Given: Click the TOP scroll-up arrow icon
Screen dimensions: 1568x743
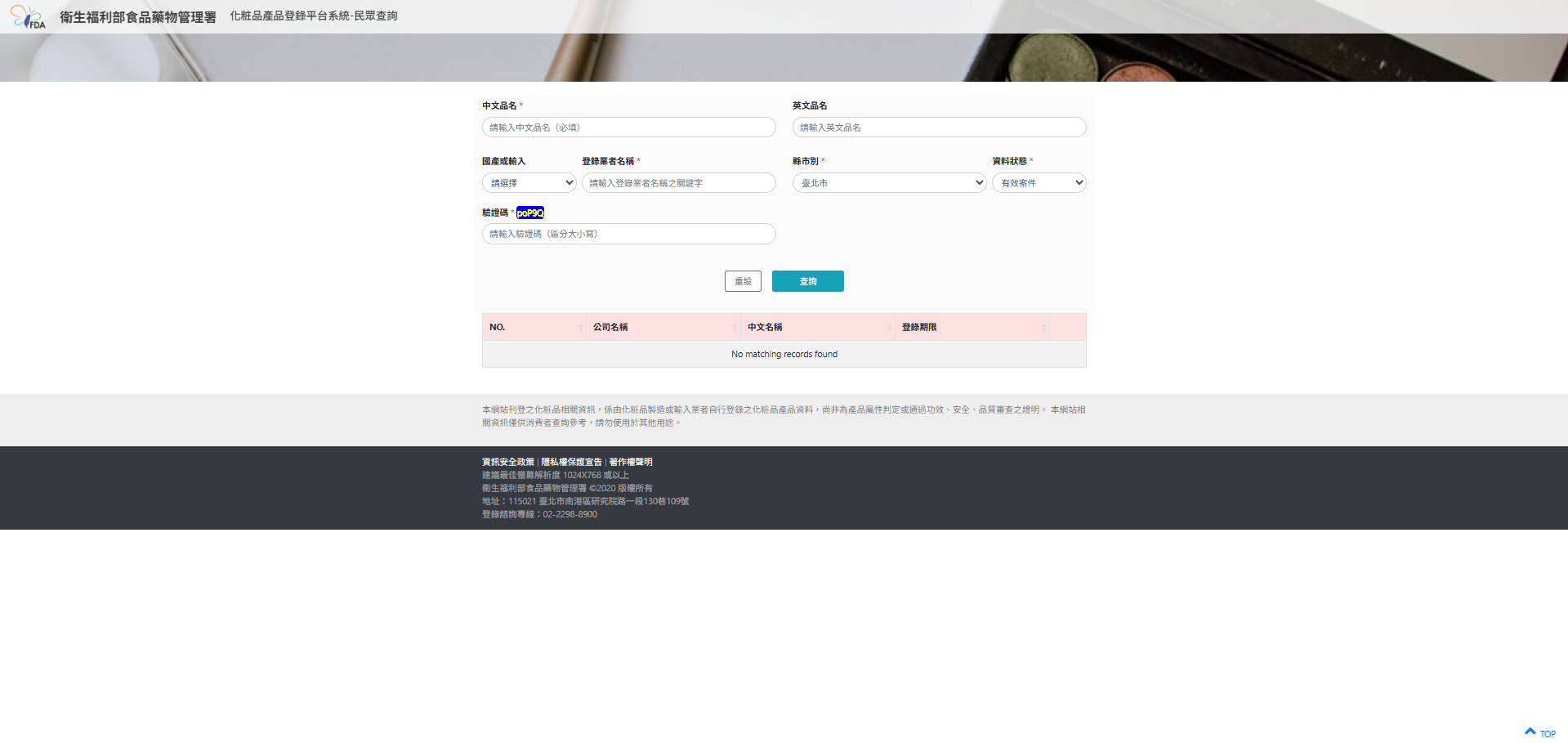Looking at the screenshot, I should pyautogui.click(x=1530, y=732).
